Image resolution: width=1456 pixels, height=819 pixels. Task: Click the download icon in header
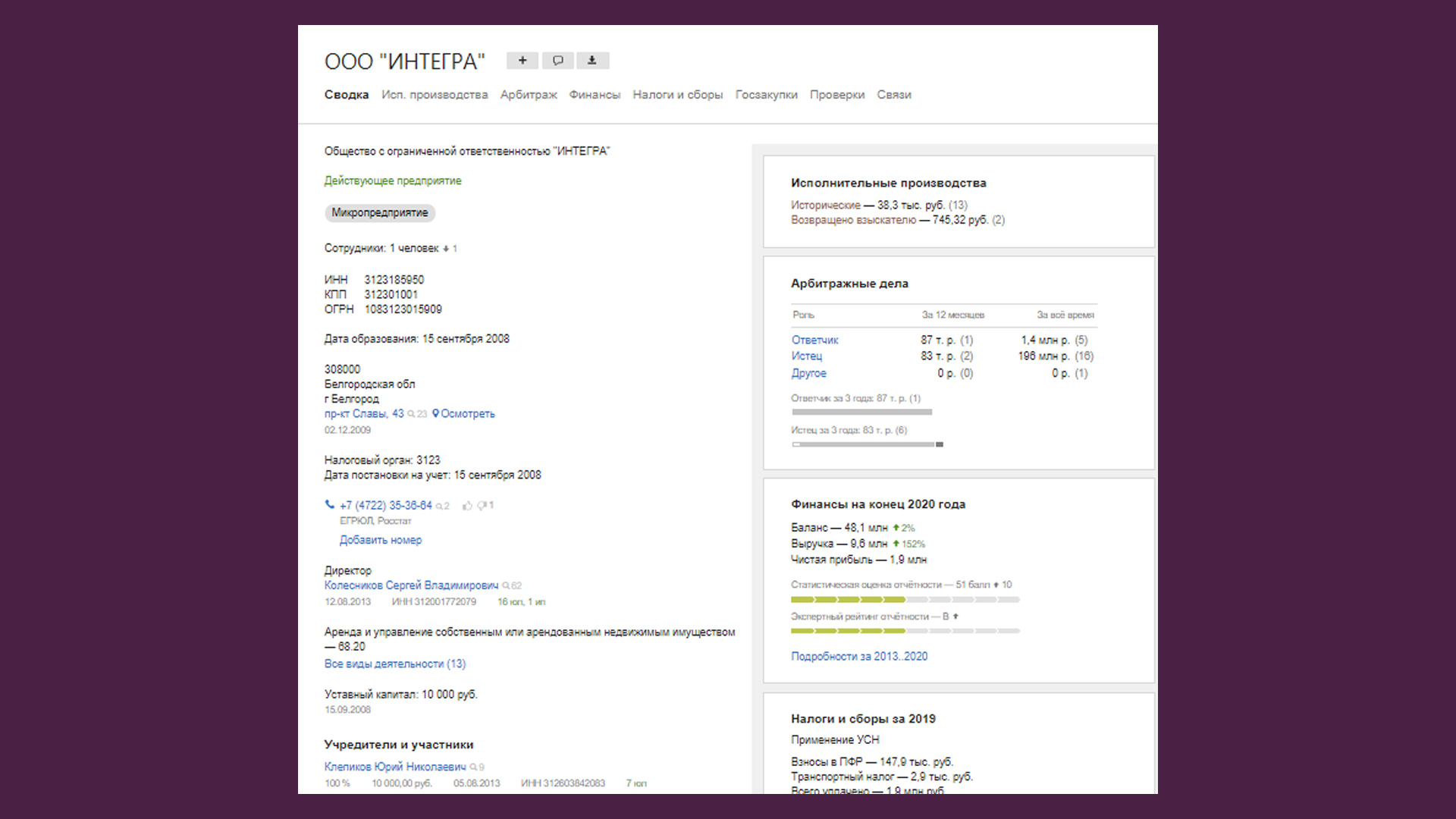tap(592, 61)
